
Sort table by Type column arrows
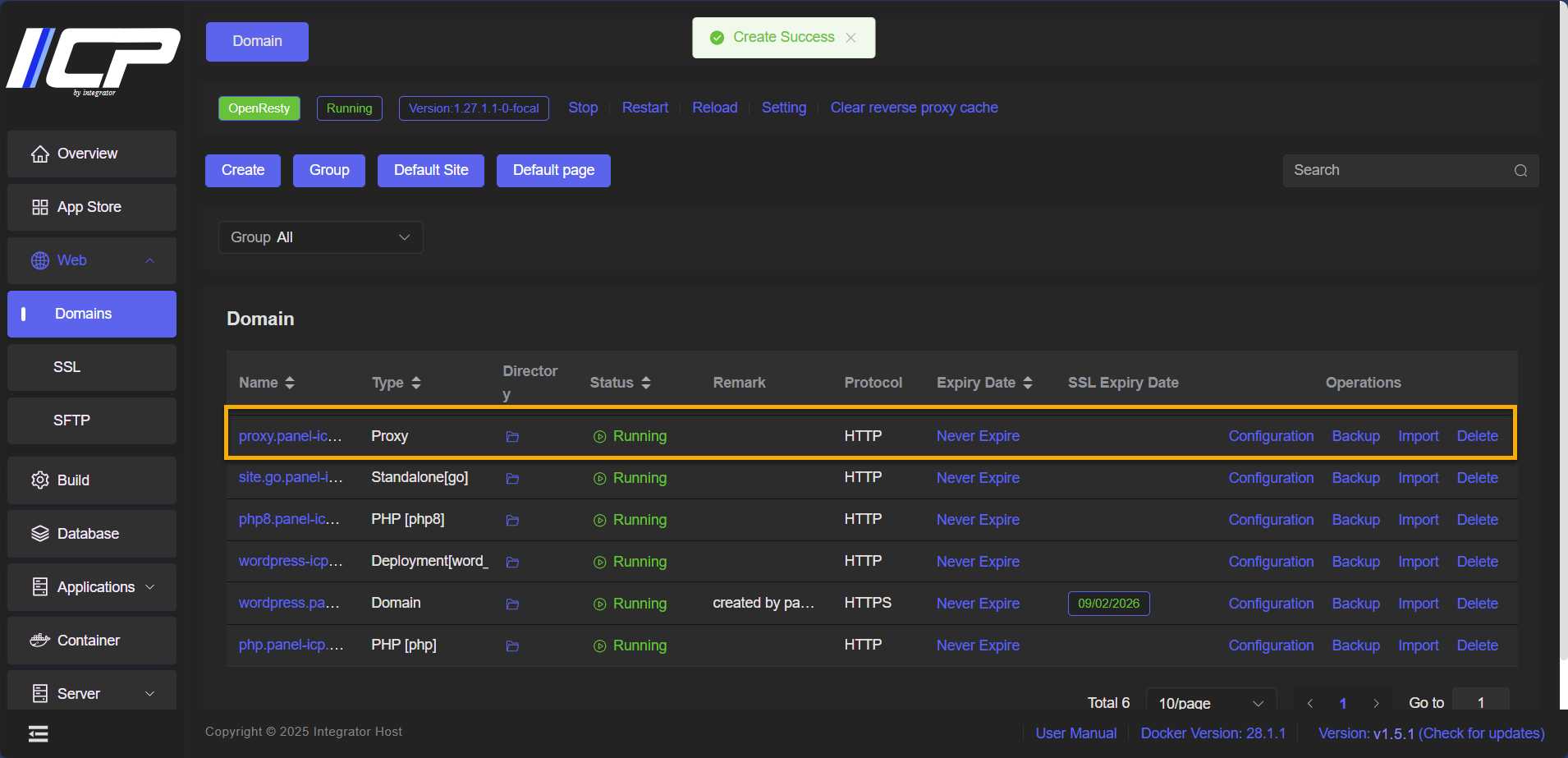pos(416,383)
